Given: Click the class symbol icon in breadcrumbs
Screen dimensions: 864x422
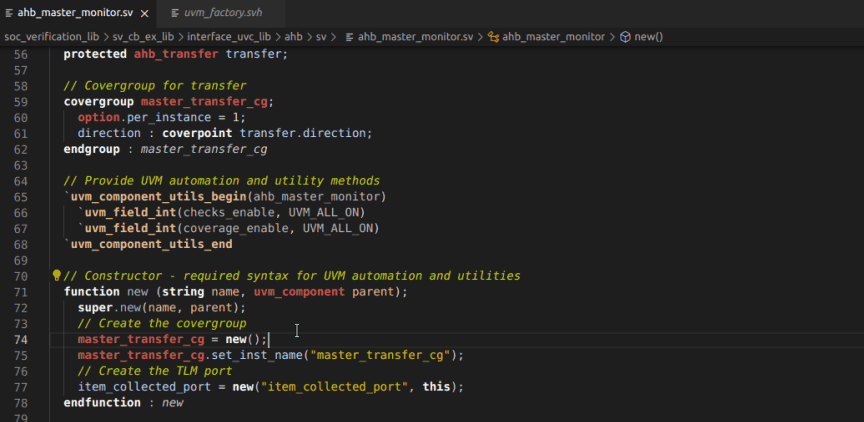Looking at the screenshot, I should (492, 36).
